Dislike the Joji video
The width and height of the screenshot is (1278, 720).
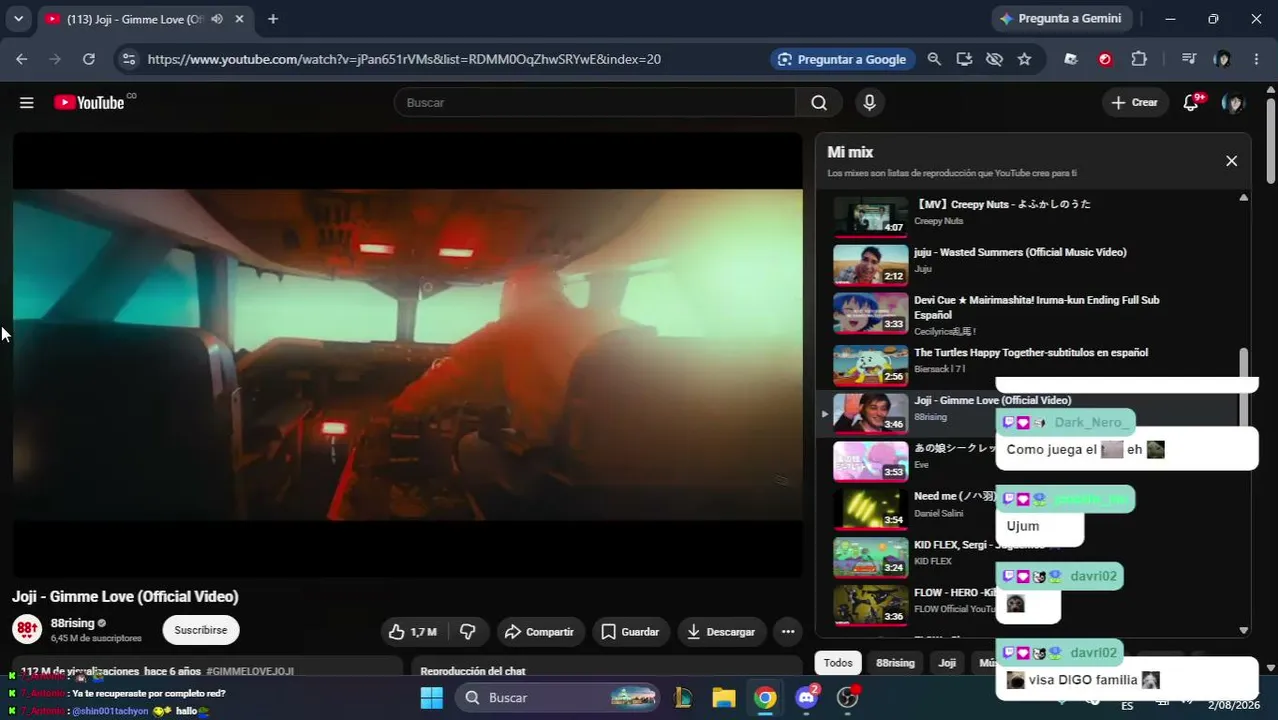click(x=467, y=632)
